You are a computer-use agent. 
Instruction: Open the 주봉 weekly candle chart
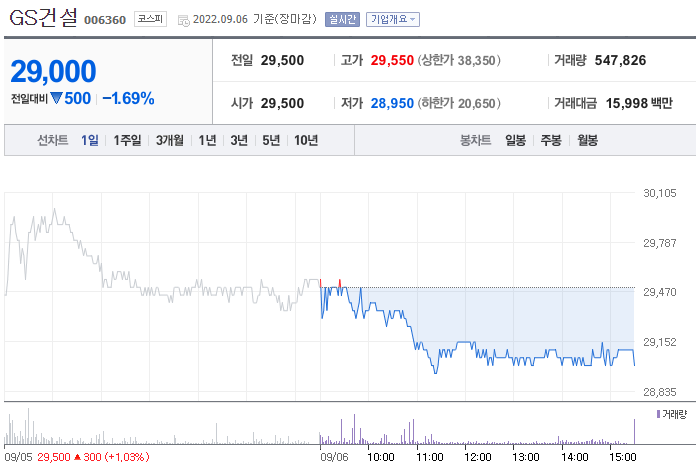[x=551, y=140]
